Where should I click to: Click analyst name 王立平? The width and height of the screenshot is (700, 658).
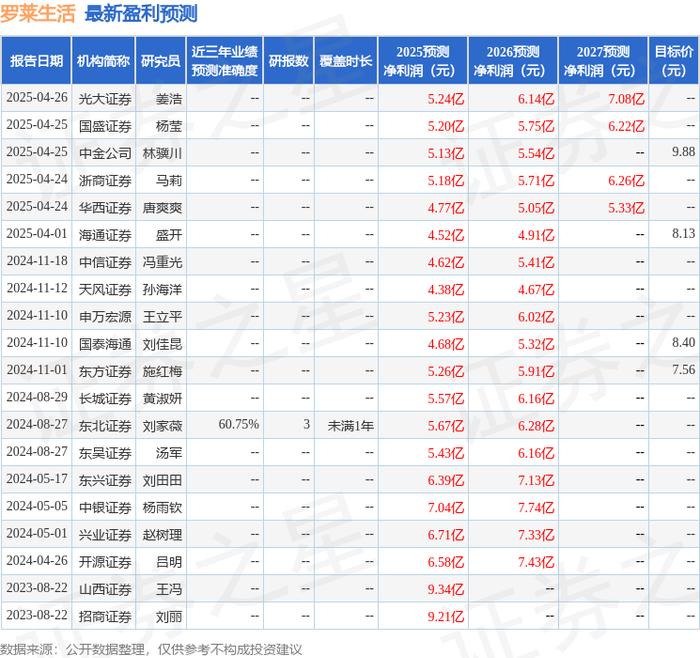pos(162,317)
